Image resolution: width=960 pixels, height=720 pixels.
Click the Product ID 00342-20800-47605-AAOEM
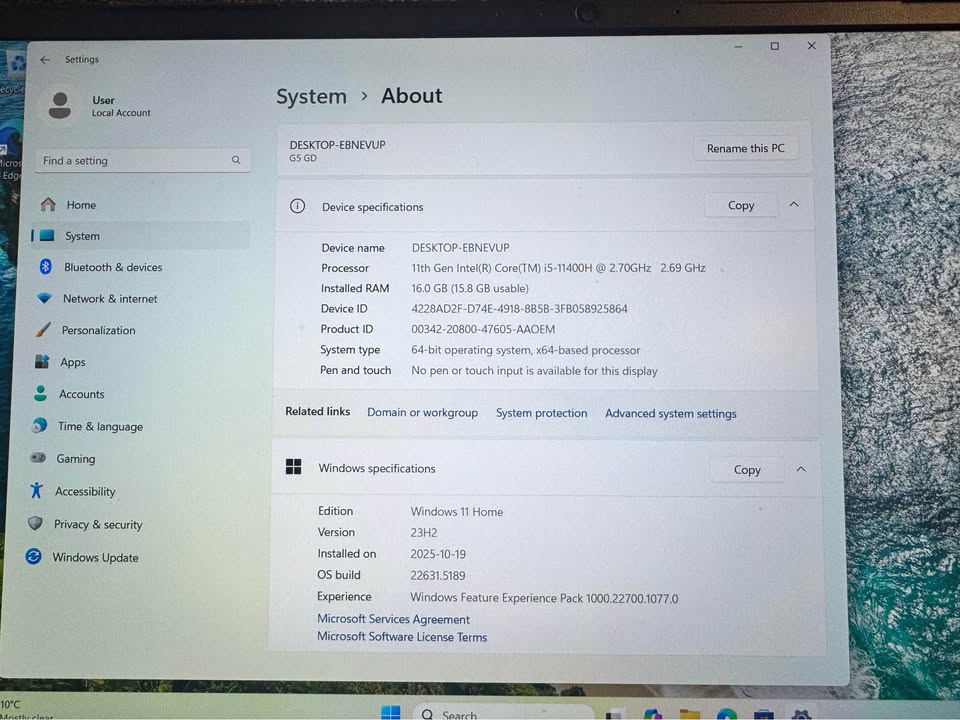coord(482,329)
